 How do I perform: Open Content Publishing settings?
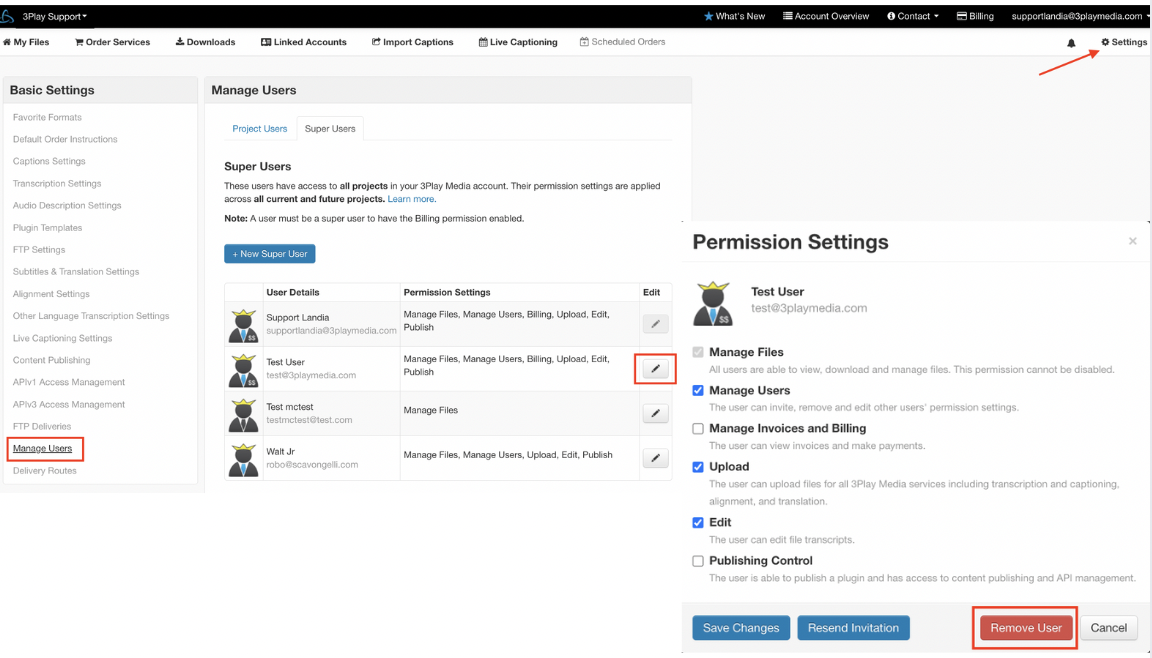51,361
